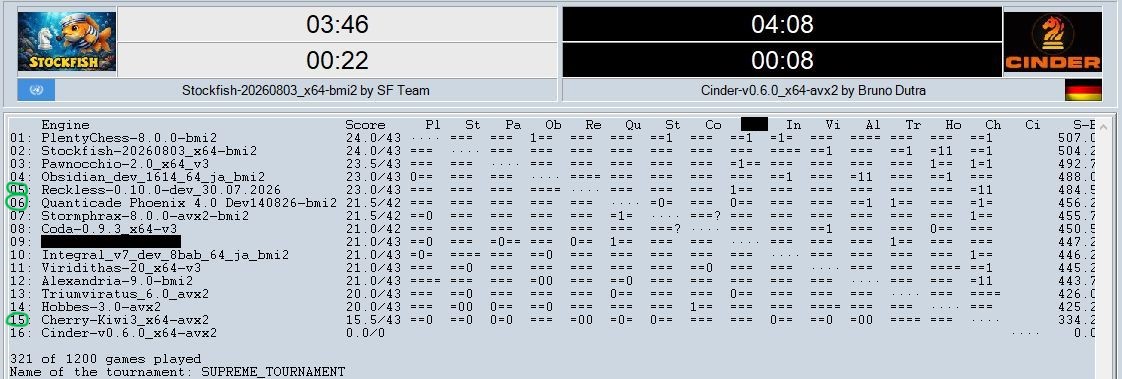The width and height of the screenshot is (1122, 379).
Task: Select engine row Hobbes-3.0-avx2
Action: point(551,307)
